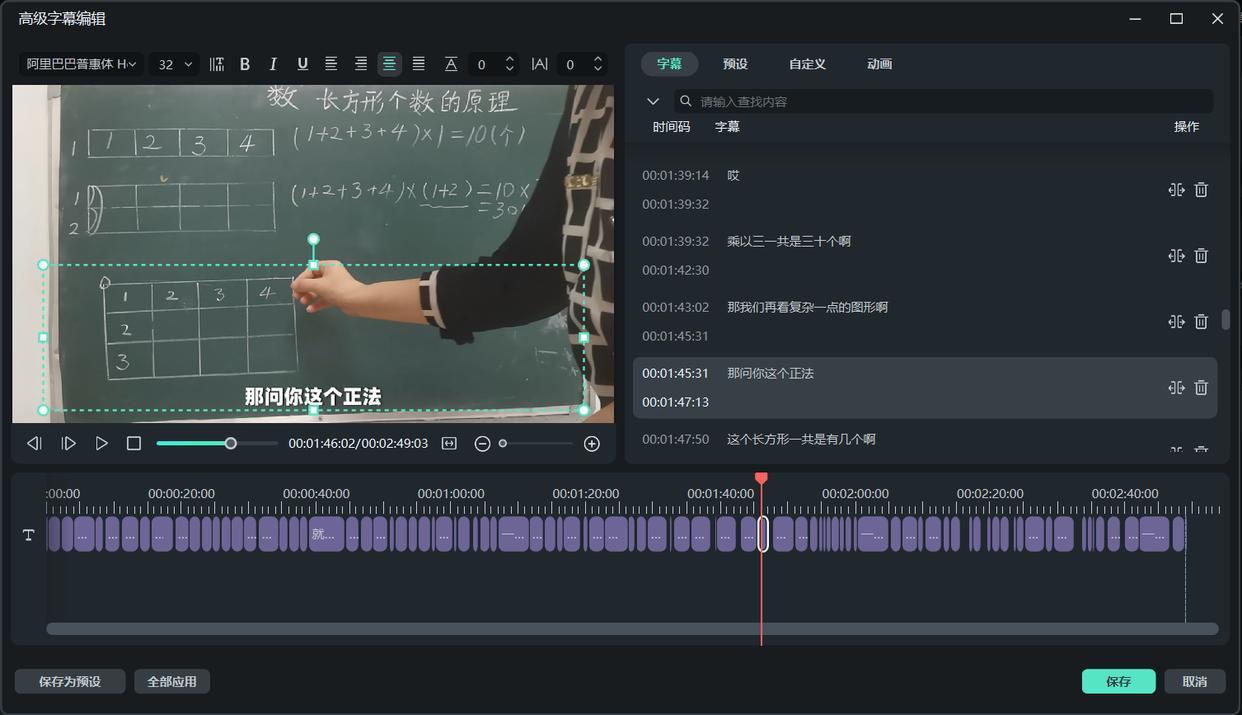The width and height of the screenshot is (1242, 715).
Task: Step forward to next frame
Action: pyautogui.click(x=68, y=443)
